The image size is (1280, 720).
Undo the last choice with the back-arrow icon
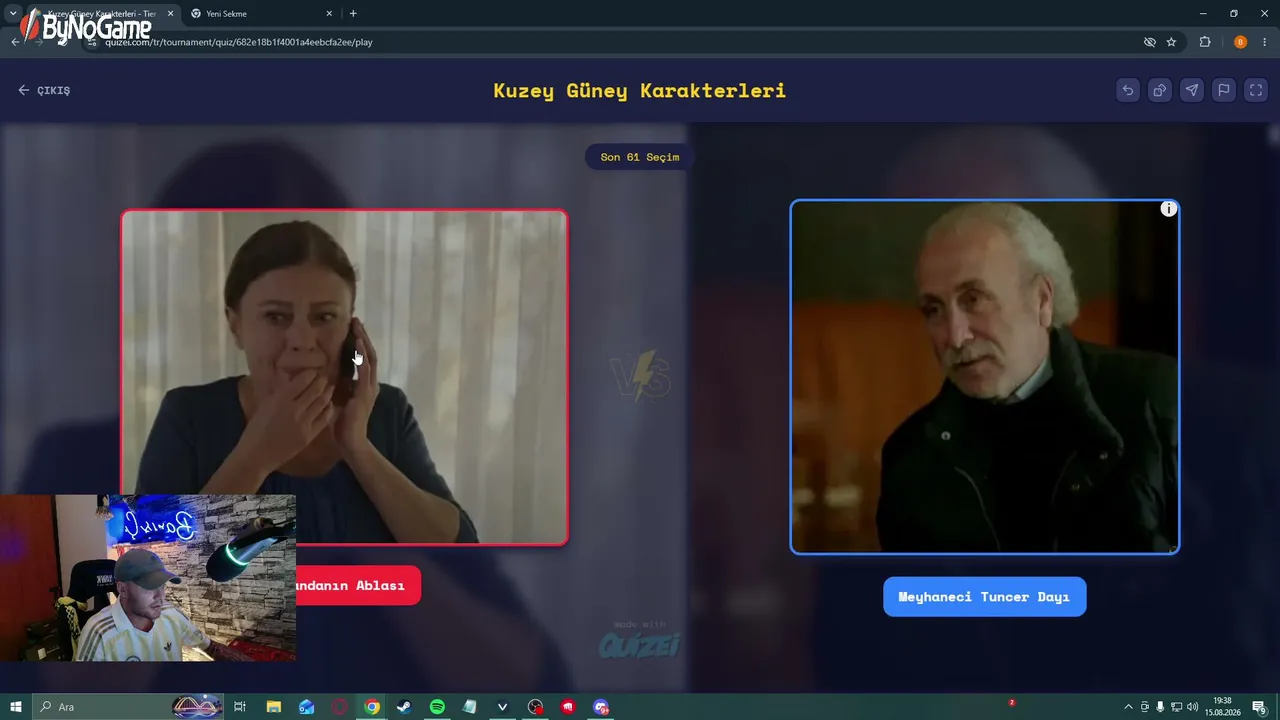click(1128, 90)
